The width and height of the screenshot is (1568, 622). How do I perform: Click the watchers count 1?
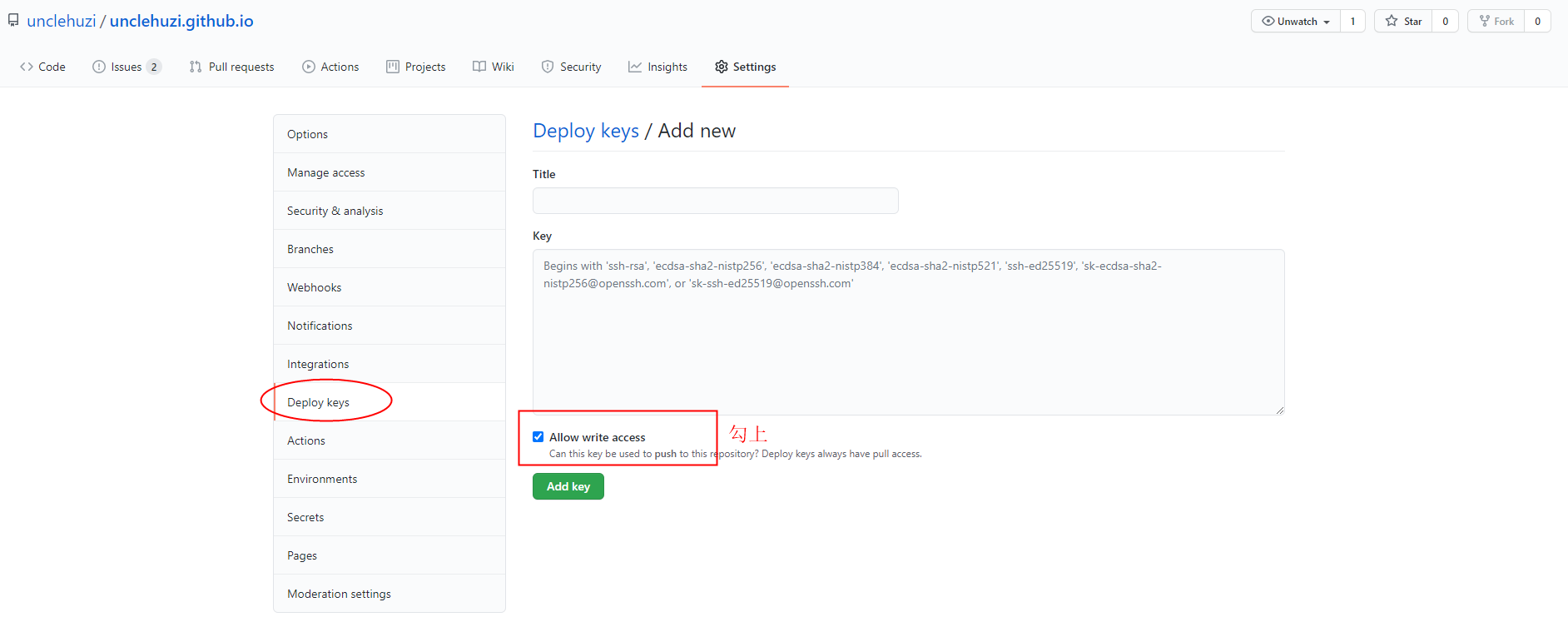tap(1352, 22)
